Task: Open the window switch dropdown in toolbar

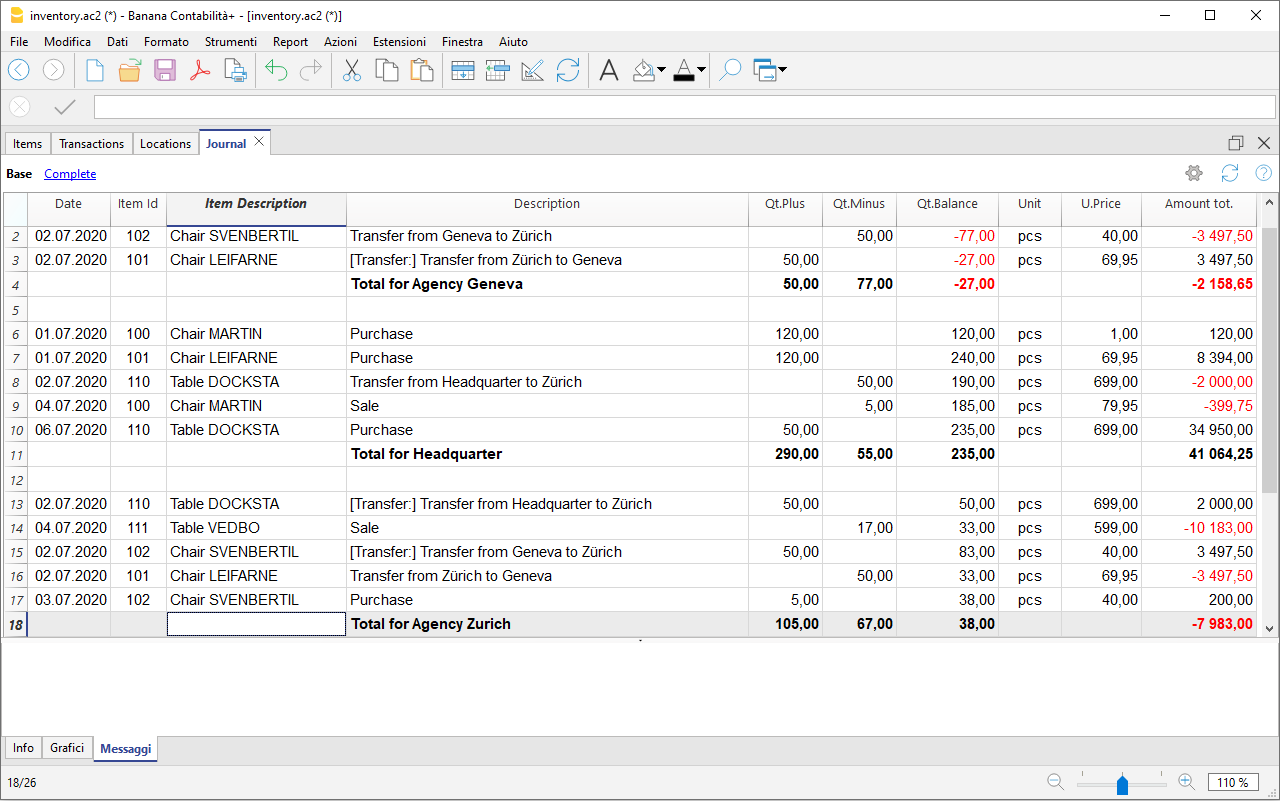Action: [x=781, y=70]
